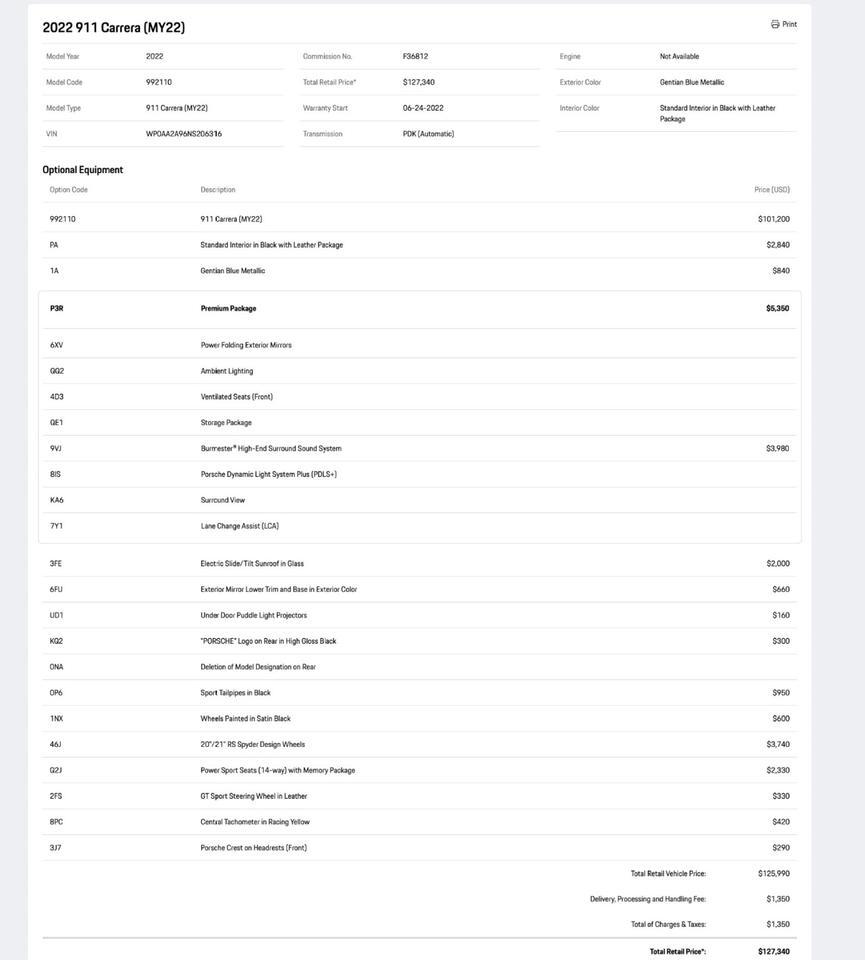Select the PDK (Automatic) transmission value

428,134
